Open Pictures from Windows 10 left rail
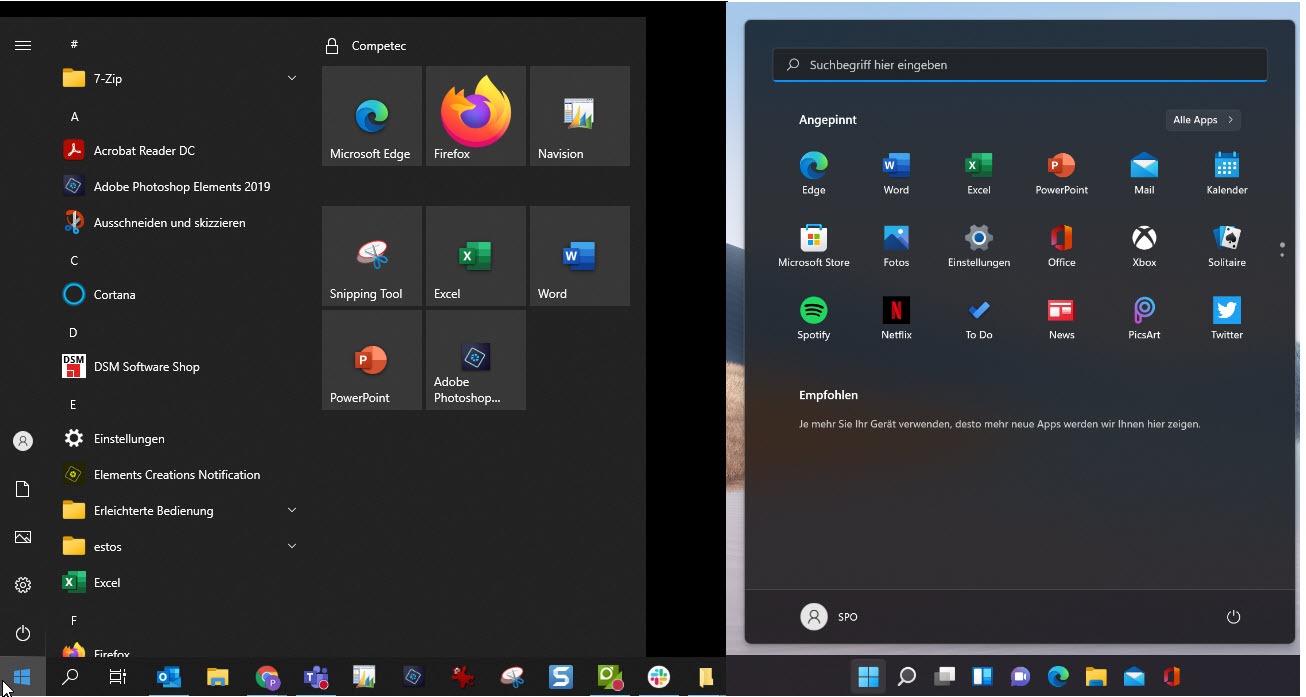The width and height of the screenshot is (1306, 697). pos(23,537)
